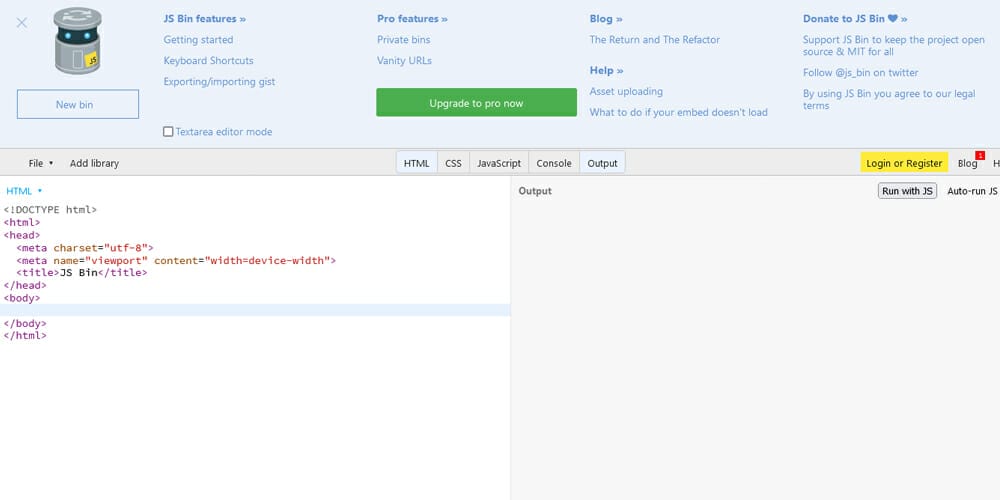Toggle the Output panel tab
The image size is (1000, 500).
(603, 163)
